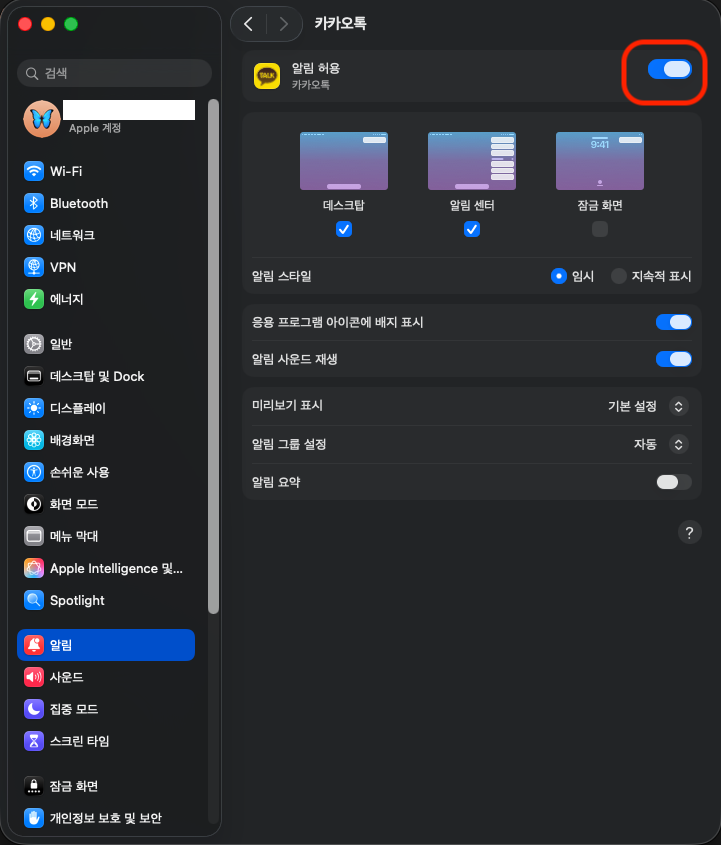721x845 pixels.
Task: Go back with the left chevron button
Action: (248, 24)
